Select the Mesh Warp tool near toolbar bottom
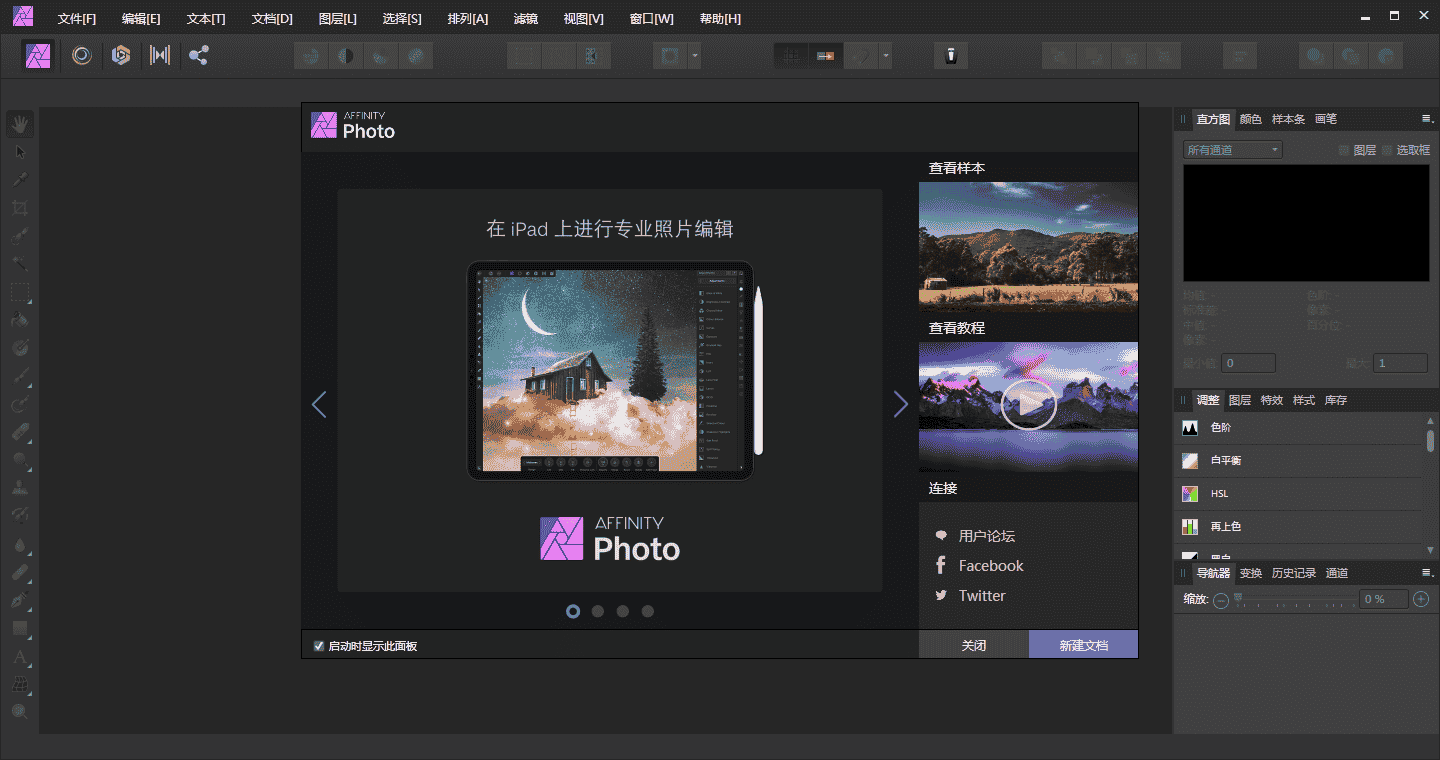The width and height of the screenshot is (1440, 760). (19, 685)
